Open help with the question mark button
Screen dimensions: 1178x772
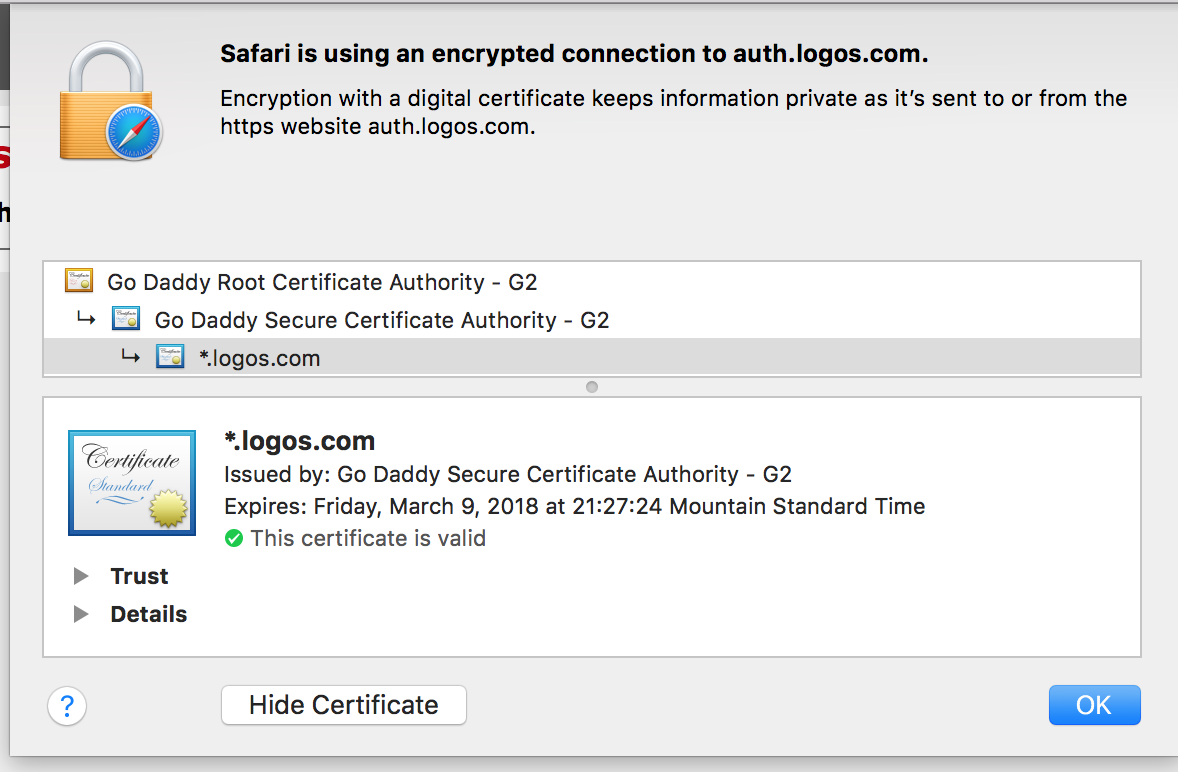coord(67,706)
